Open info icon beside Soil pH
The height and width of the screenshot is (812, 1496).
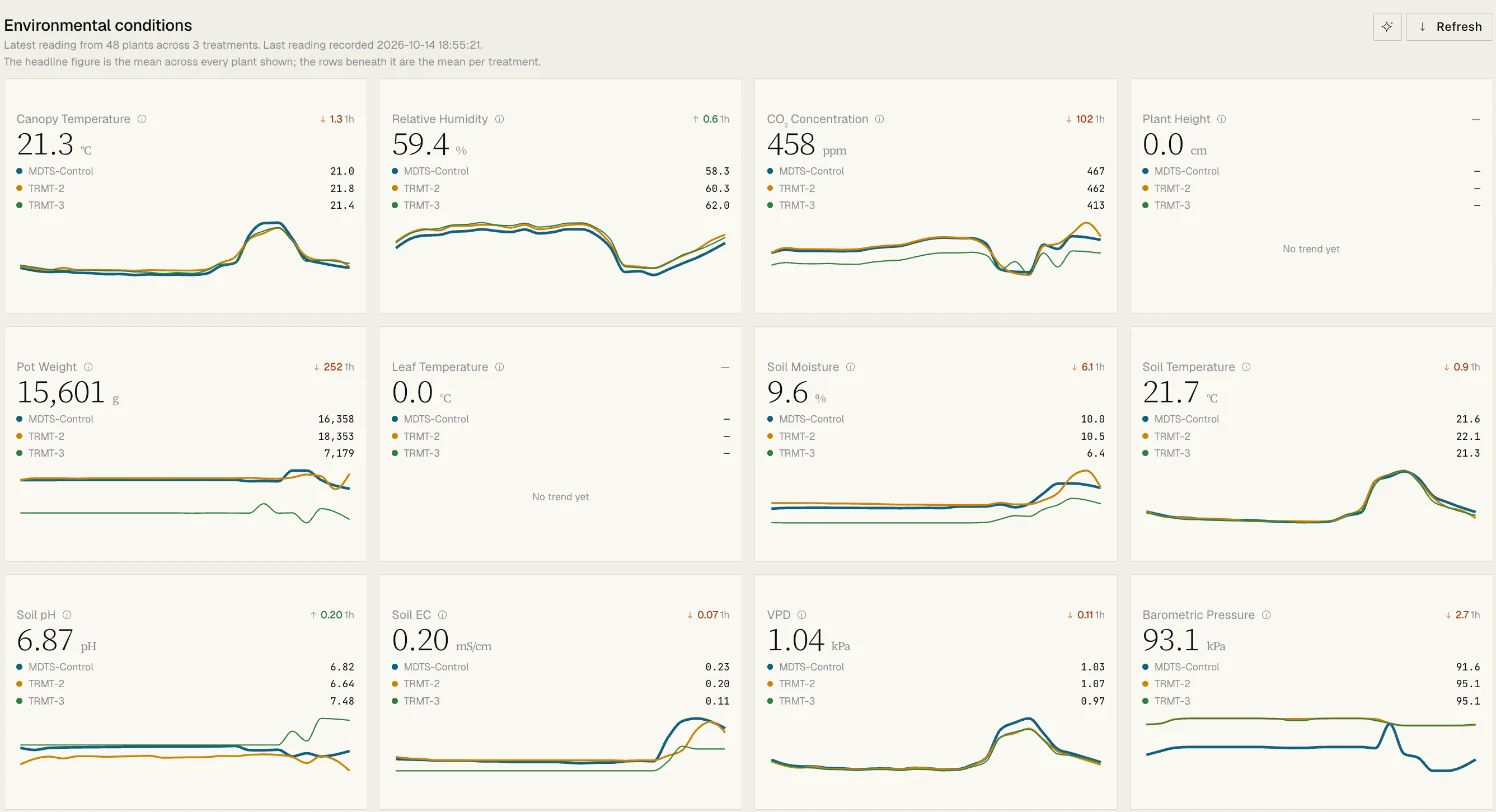[x=67, y=615]
